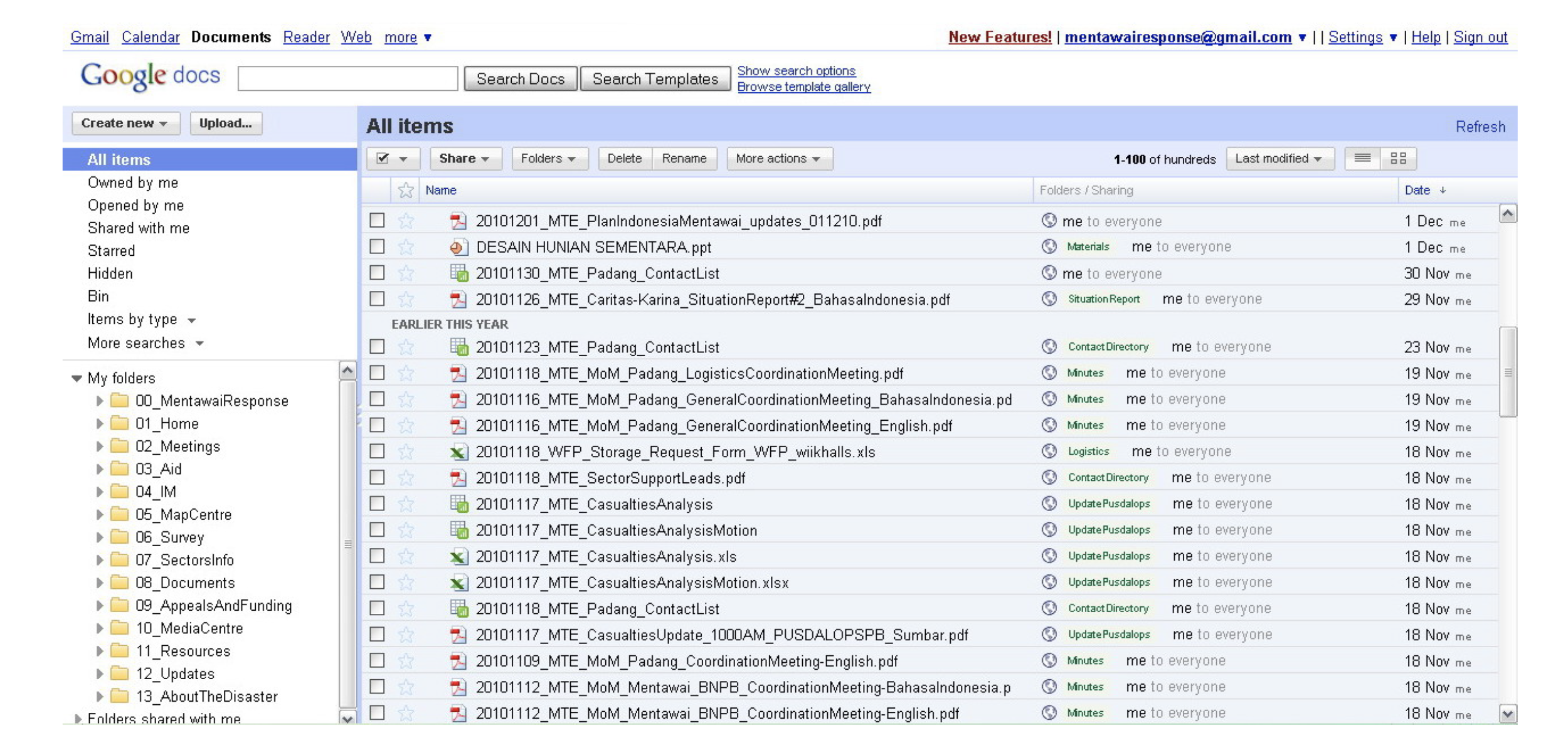Image resolution: width=1568 pixels, height=750 pixels.
Task: Click Excel icon of WFP_Storage_Request_Form file
Action: click(x=458, y=452)
